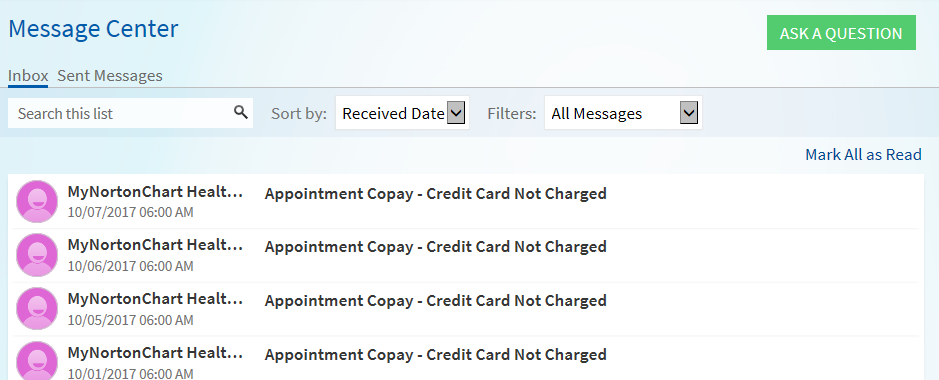Open the 10/05/2017 Appointment Copay message subject

435,301
